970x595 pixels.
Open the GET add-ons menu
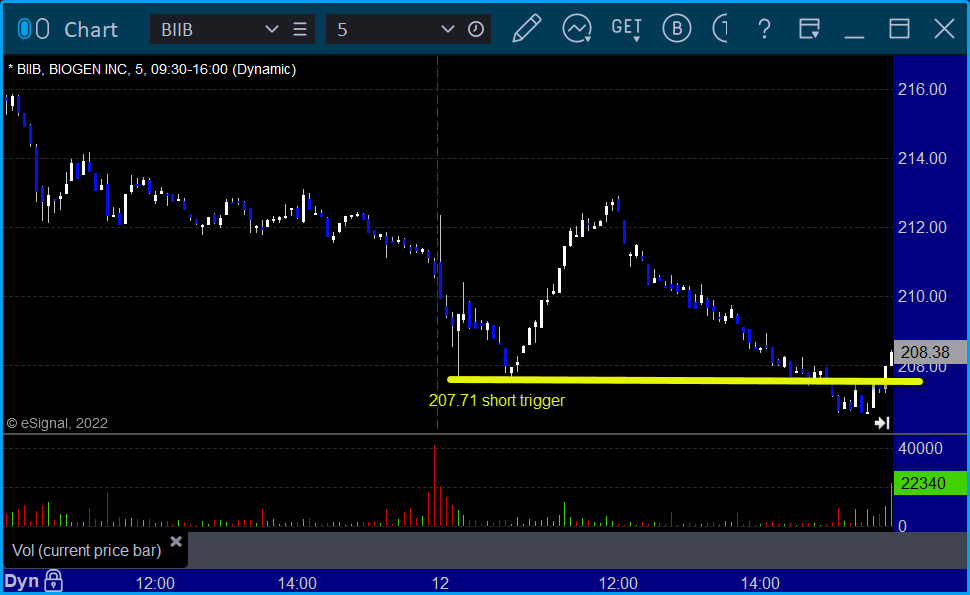point(627,29)
